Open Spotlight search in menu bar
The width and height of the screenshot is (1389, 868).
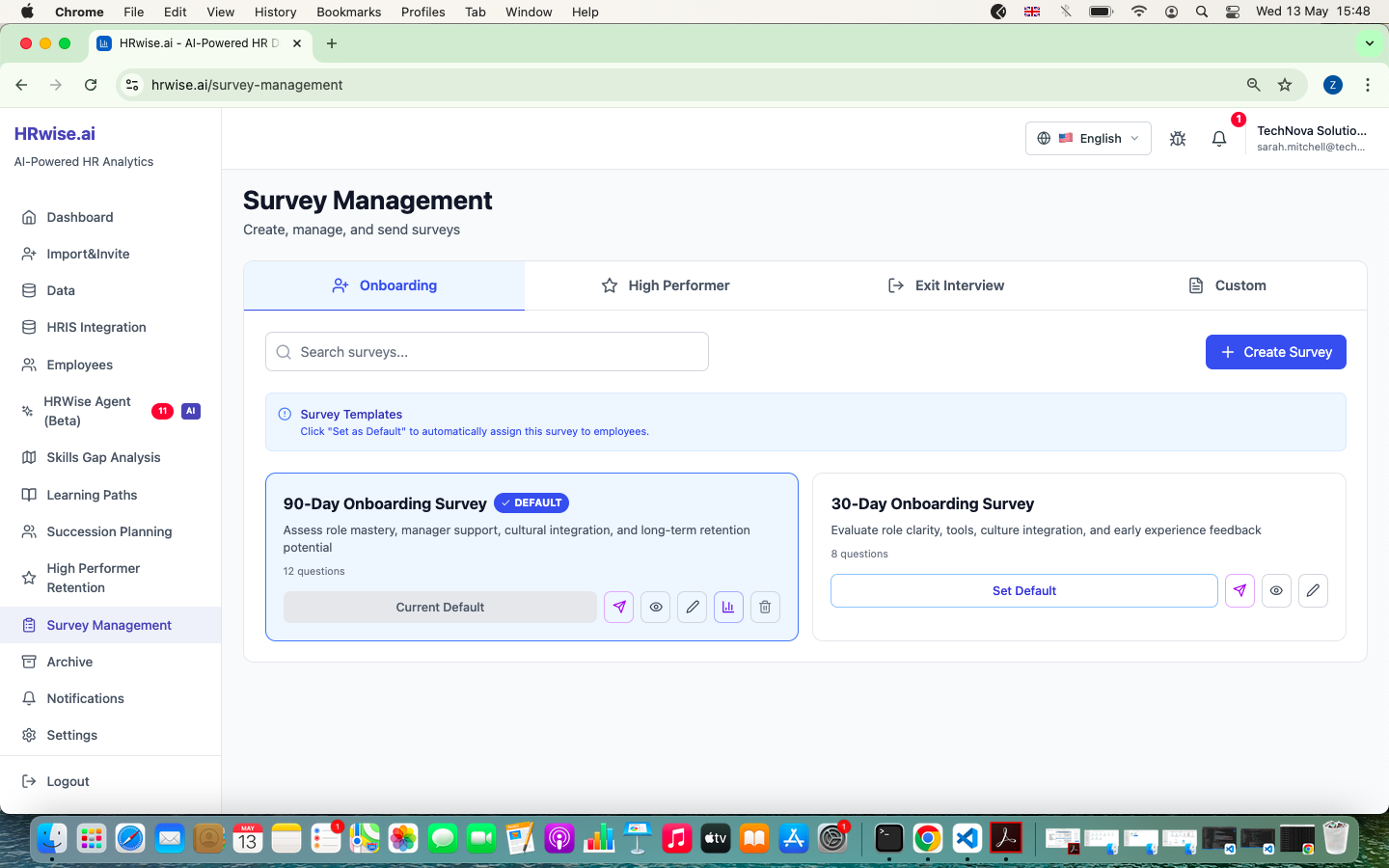pos(1202,12)
